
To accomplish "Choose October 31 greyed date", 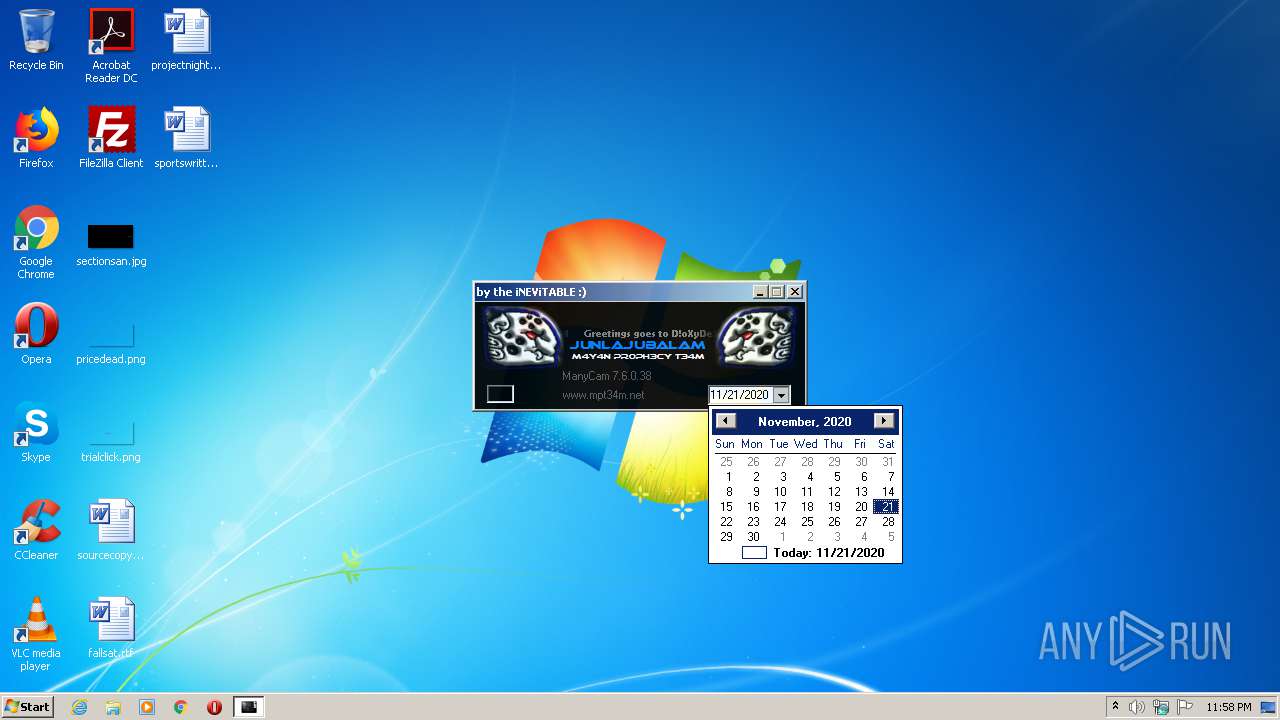I will (887, 462).
